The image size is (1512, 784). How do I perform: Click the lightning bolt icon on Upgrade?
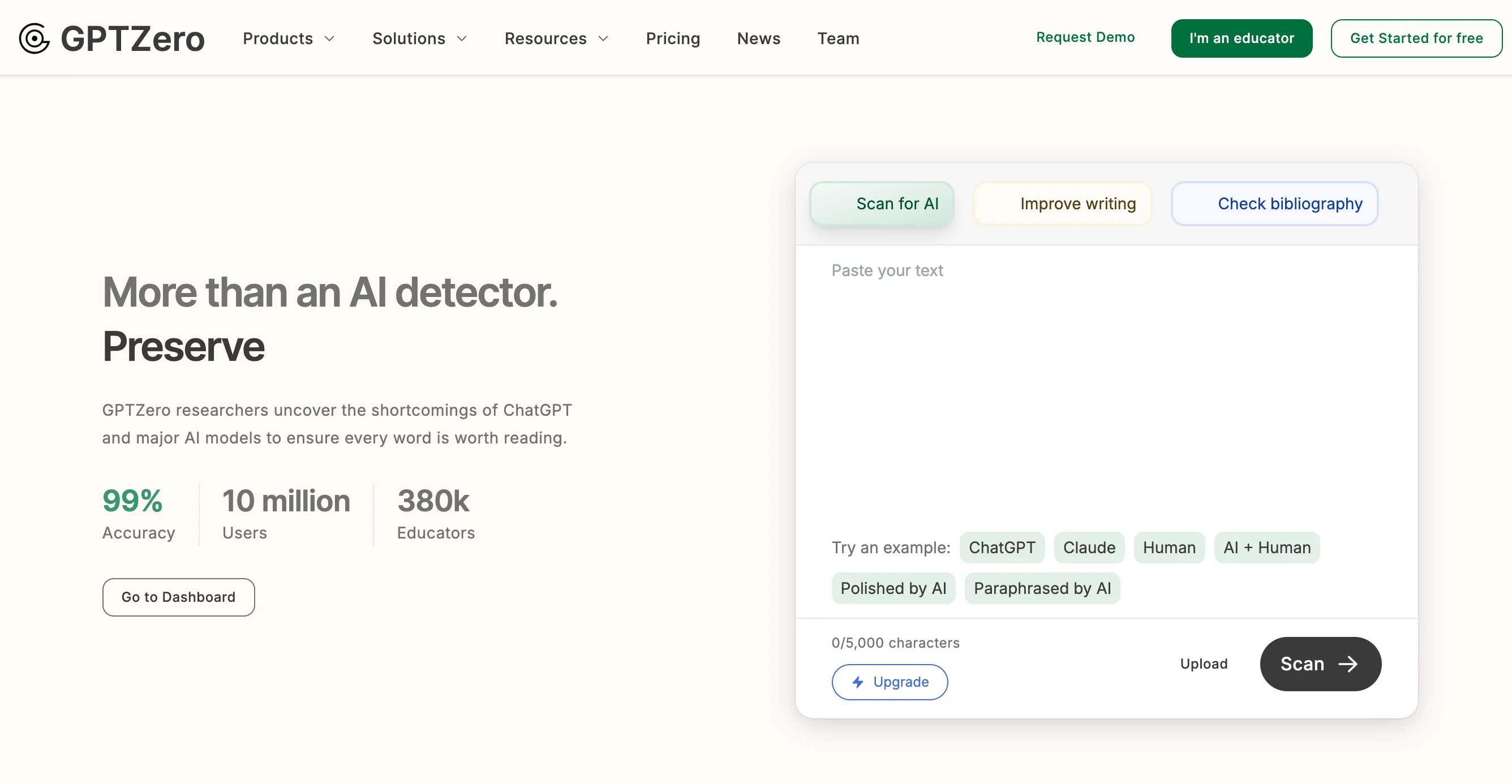pos(857,681)
